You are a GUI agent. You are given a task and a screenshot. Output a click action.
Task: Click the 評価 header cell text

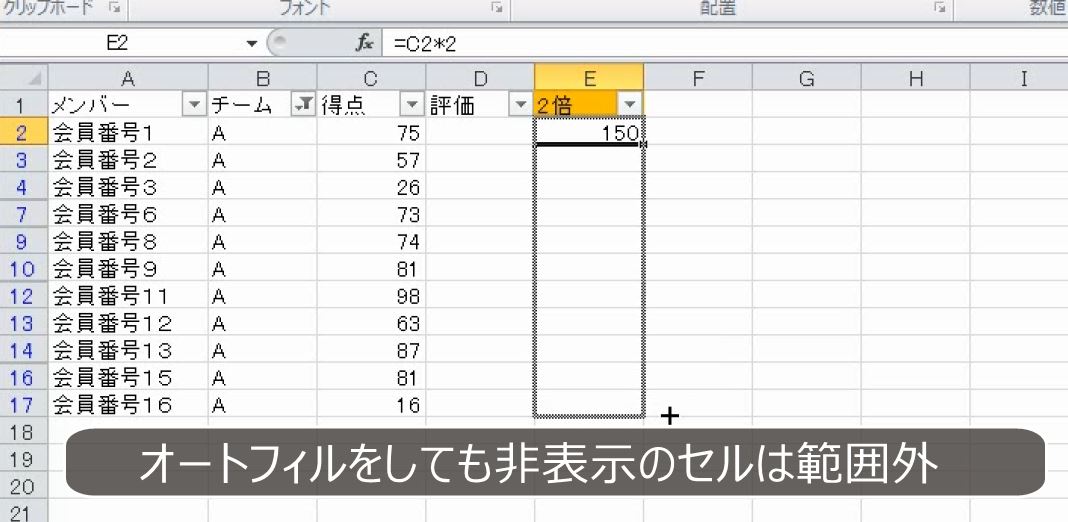pos(452,106)
